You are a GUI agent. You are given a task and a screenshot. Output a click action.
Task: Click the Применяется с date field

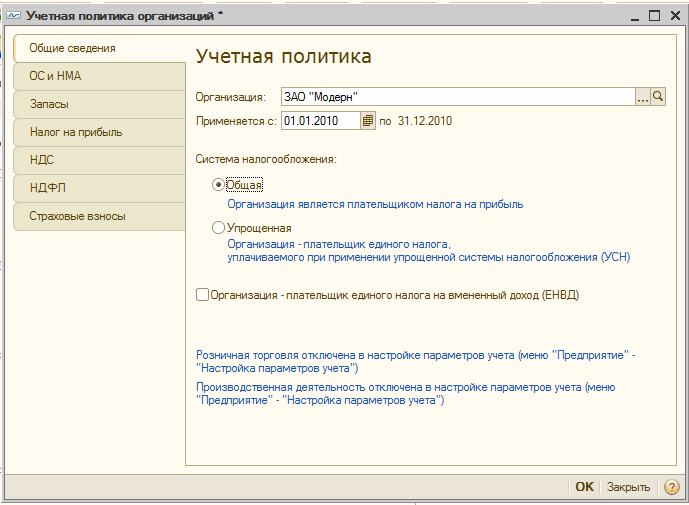point(321,121)
